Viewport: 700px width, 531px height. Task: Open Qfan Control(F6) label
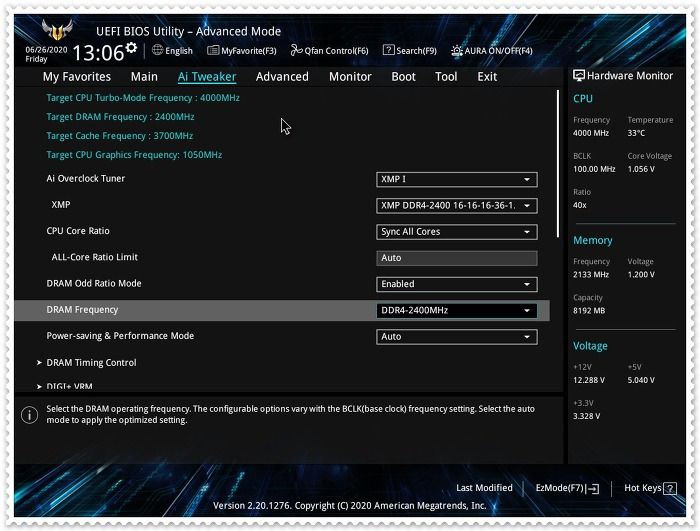[x=337, y=51]
